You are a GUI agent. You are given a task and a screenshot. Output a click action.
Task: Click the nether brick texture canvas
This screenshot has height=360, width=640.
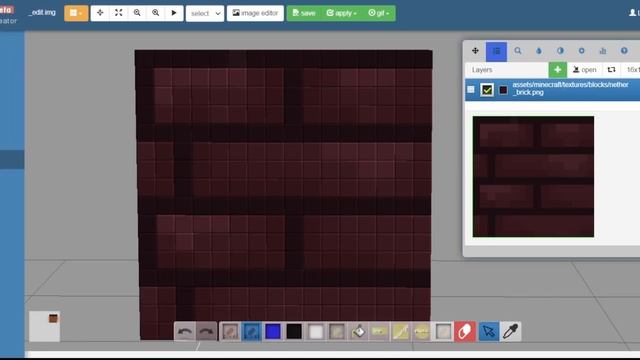284,195
